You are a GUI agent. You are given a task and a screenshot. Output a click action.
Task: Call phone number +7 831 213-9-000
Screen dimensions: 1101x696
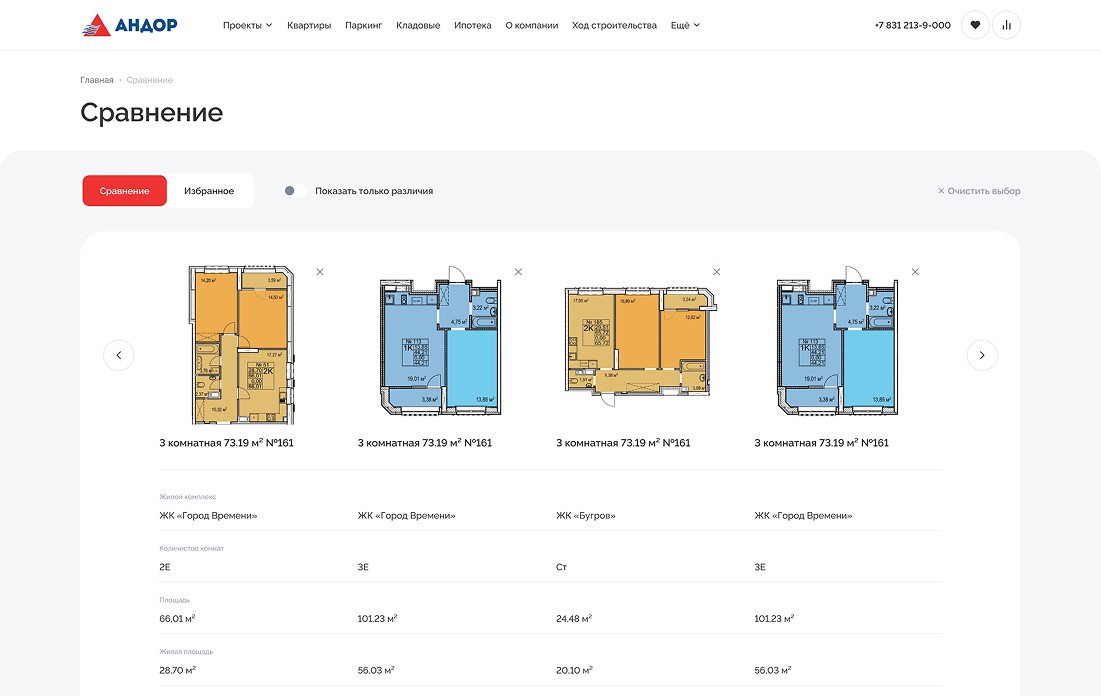913,25
